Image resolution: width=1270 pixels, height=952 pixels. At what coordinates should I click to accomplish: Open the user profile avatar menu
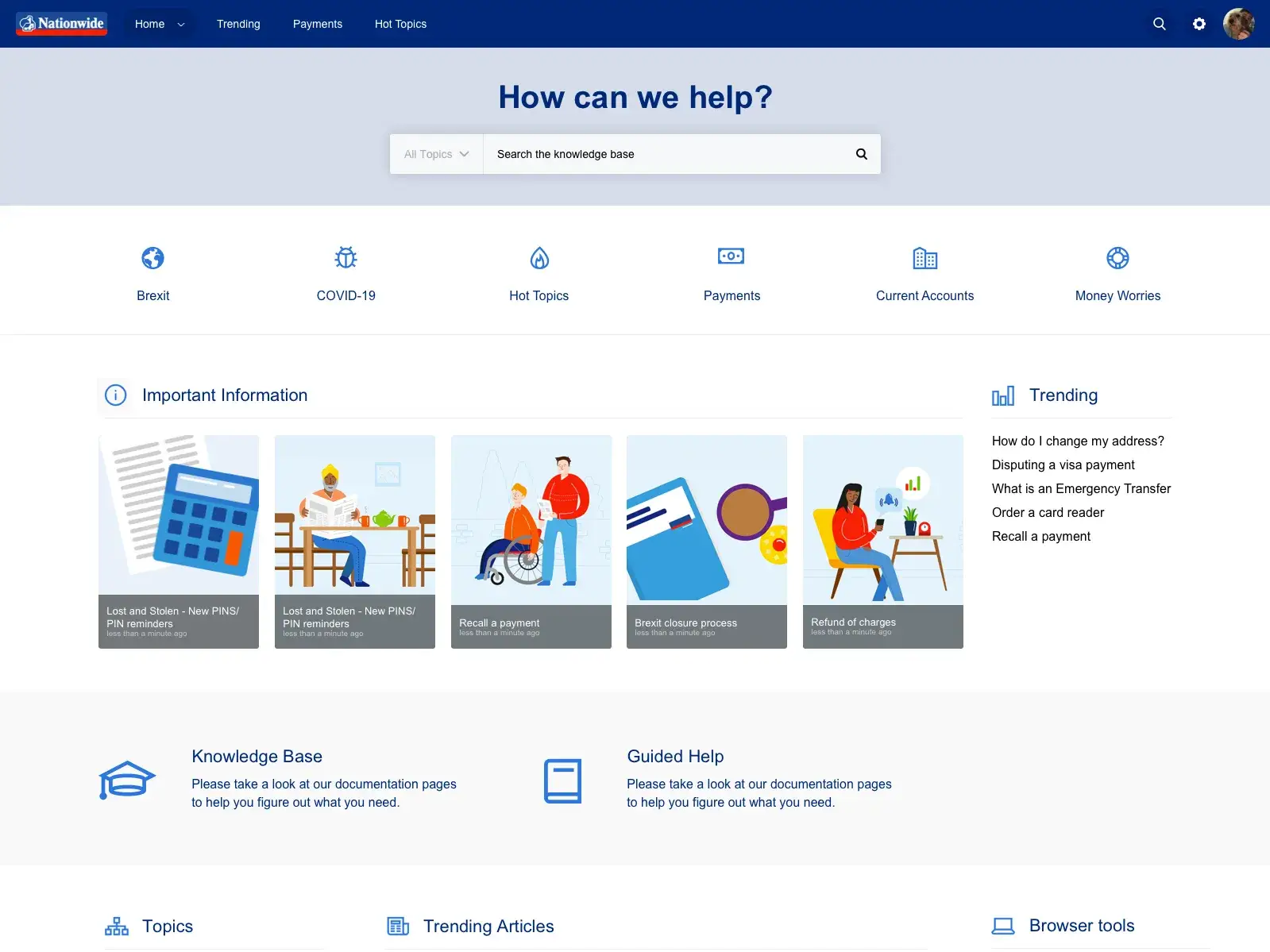pyautogui.click(x=1238, y=24)
